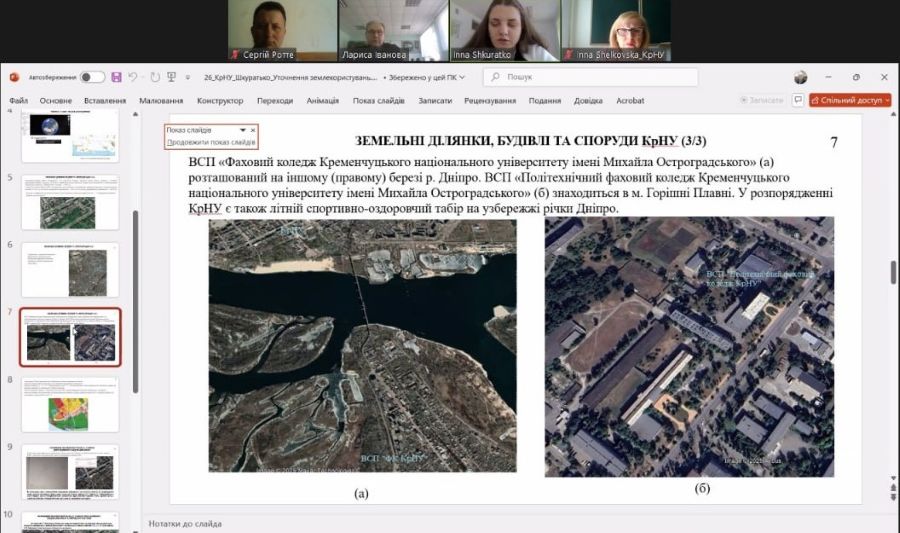Open the Малювання ribbon tab
Screen dimensions: 900x533
coord(161,100)
